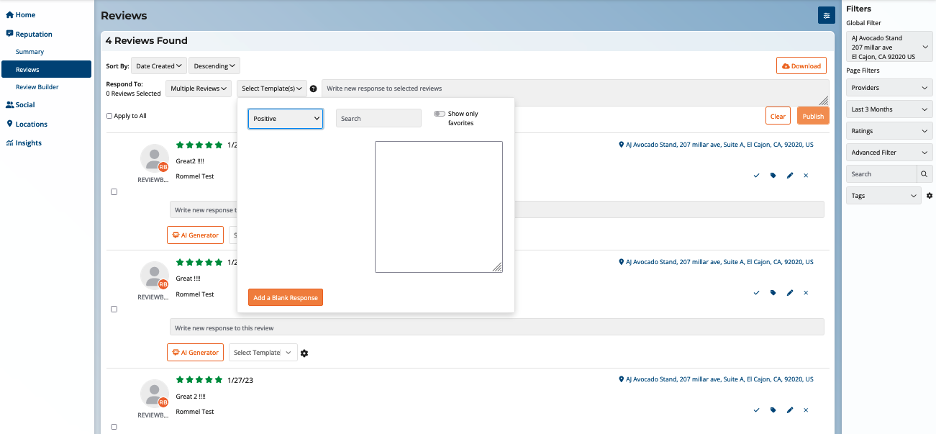Click the gear icon next to Select Template
Image resolution: width=936 pixels, height=434 pixels.
(x=305, y=352)
